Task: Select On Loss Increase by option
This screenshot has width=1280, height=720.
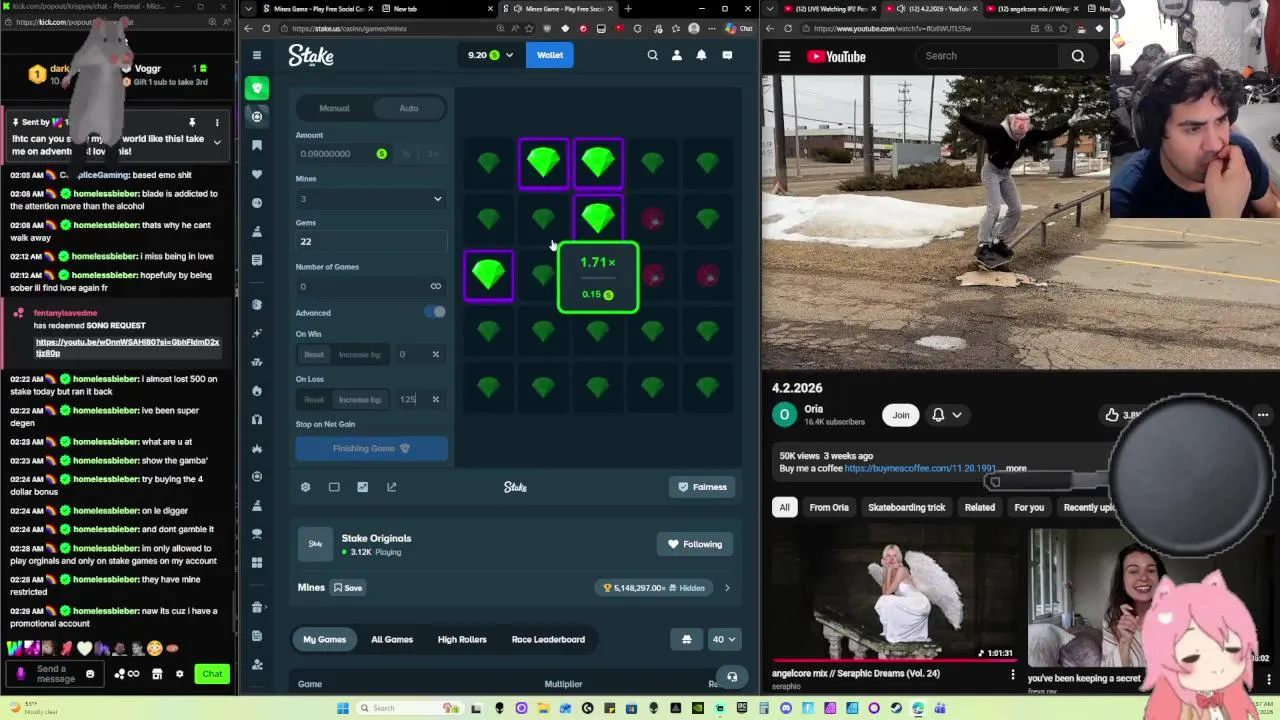Action: pyautogui.click(x=360, y=399)
